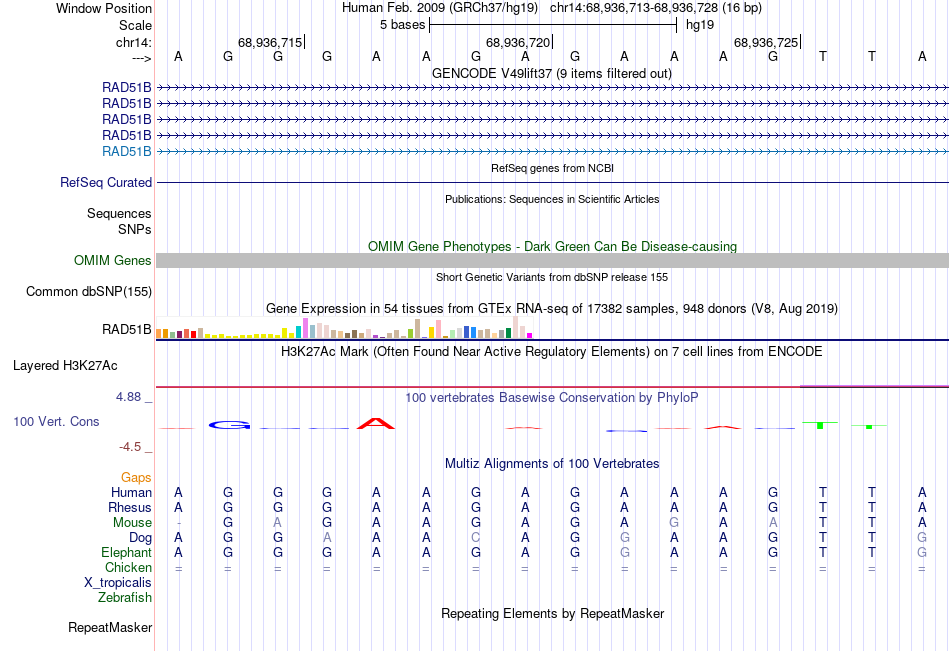Click the 5 bases scale label

[x=402, y=25]
